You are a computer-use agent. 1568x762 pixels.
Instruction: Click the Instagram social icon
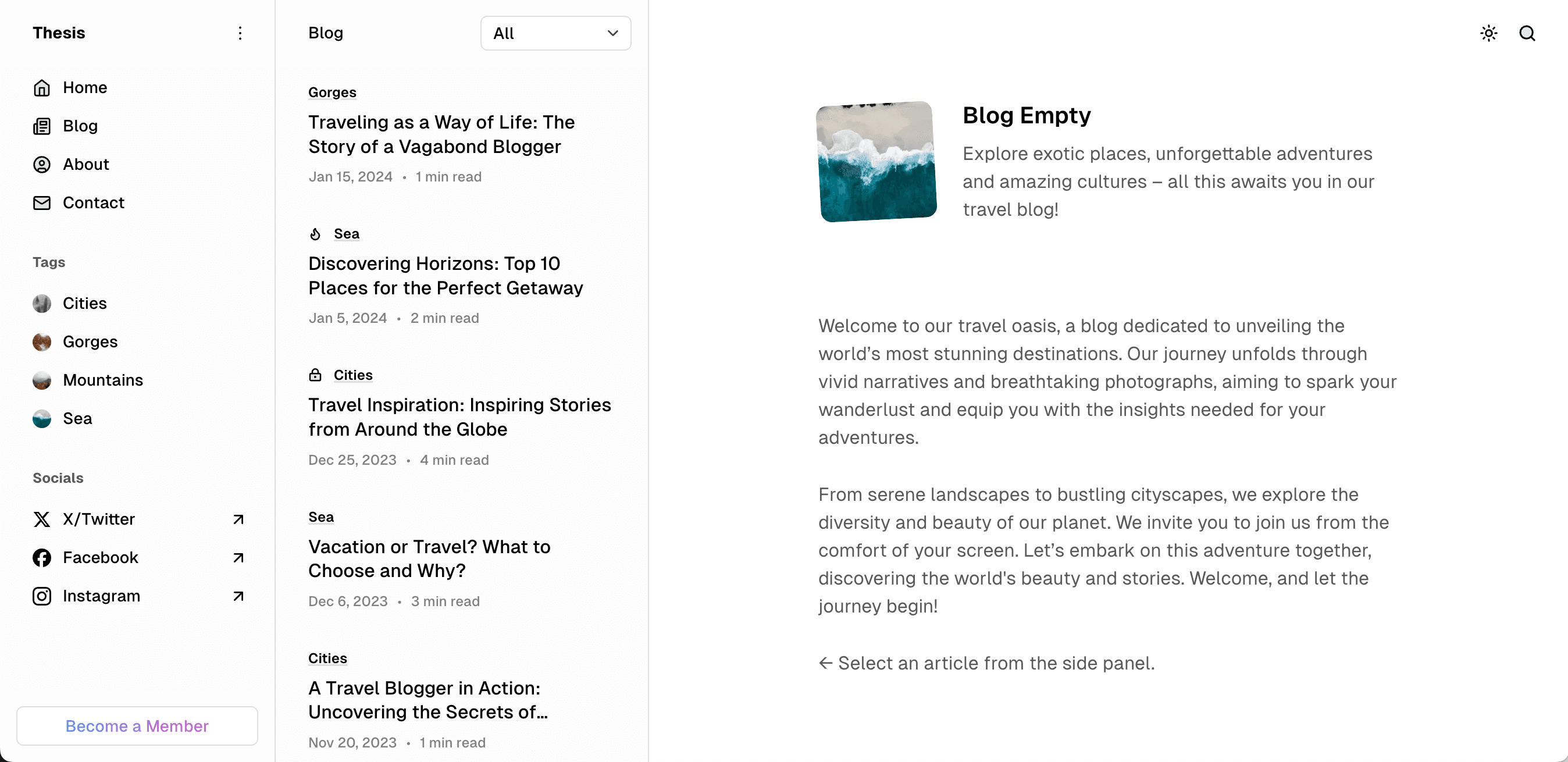[x=42, y=595]
